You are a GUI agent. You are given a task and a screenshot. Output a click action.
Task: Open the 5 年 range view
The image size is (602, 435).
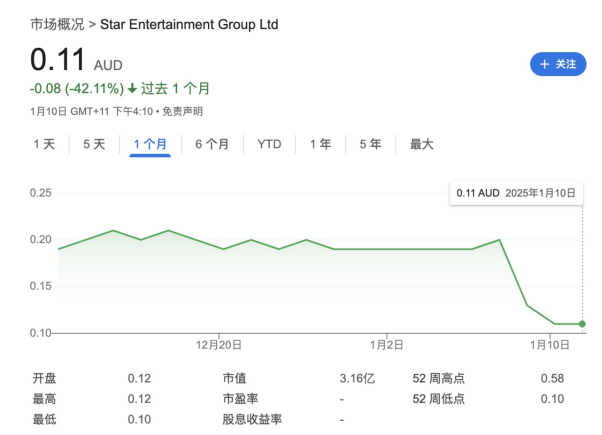click(370, 144)
